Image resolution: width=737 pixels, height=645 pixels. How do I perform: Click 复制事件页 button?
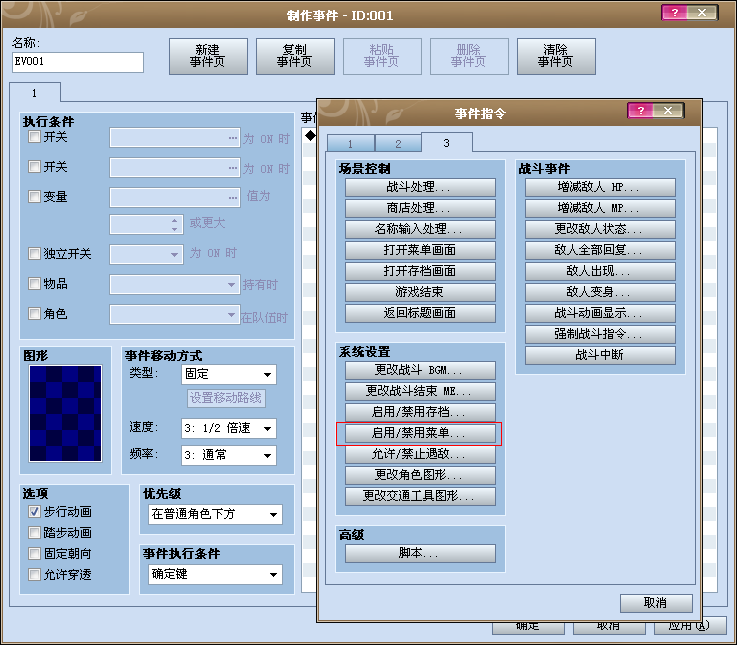coord(295,56)
